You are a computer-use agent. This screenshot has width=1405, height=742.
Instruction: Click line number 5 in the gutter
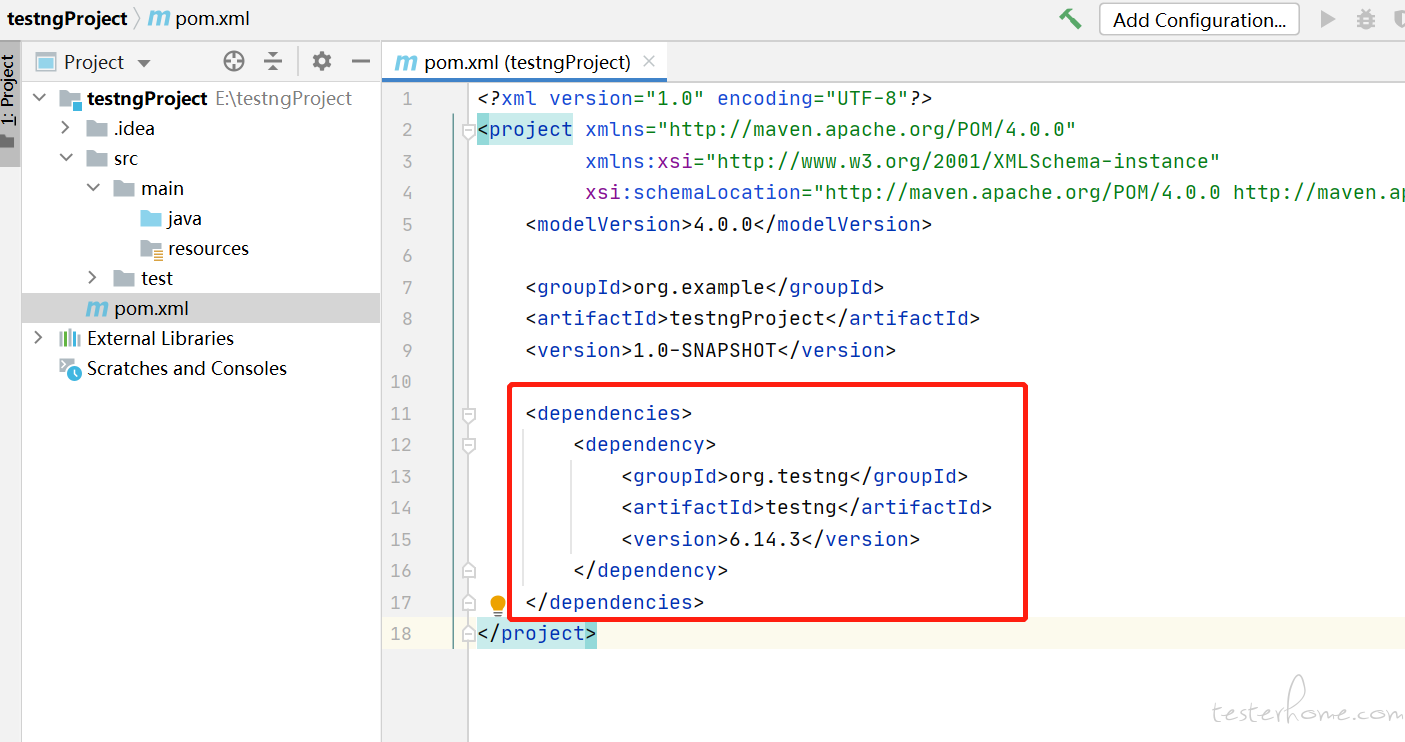406,224
